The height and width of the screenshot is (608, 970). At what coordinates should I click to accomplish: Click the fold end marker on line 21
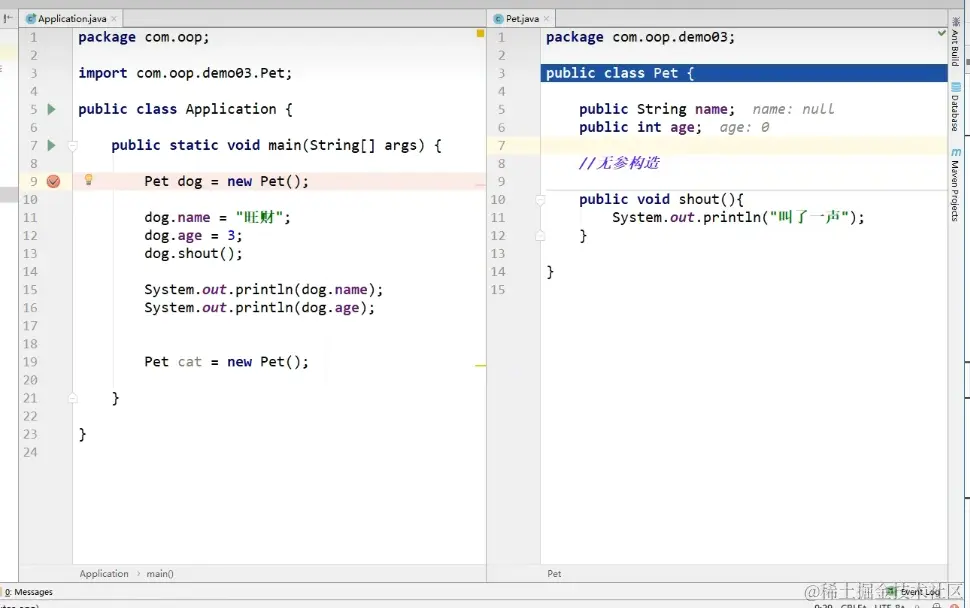(x=72, y=398)
